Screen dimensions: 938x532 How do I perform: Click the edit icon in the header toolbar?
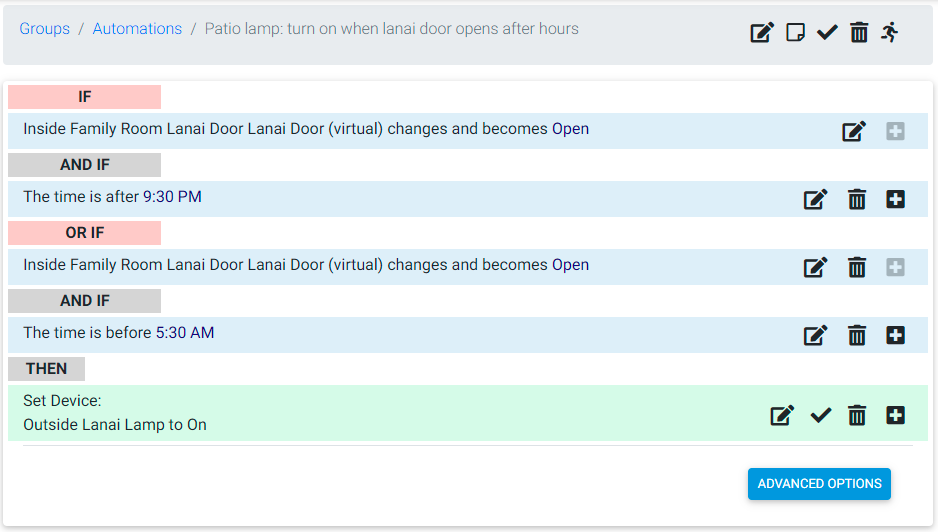pos(762,32)
